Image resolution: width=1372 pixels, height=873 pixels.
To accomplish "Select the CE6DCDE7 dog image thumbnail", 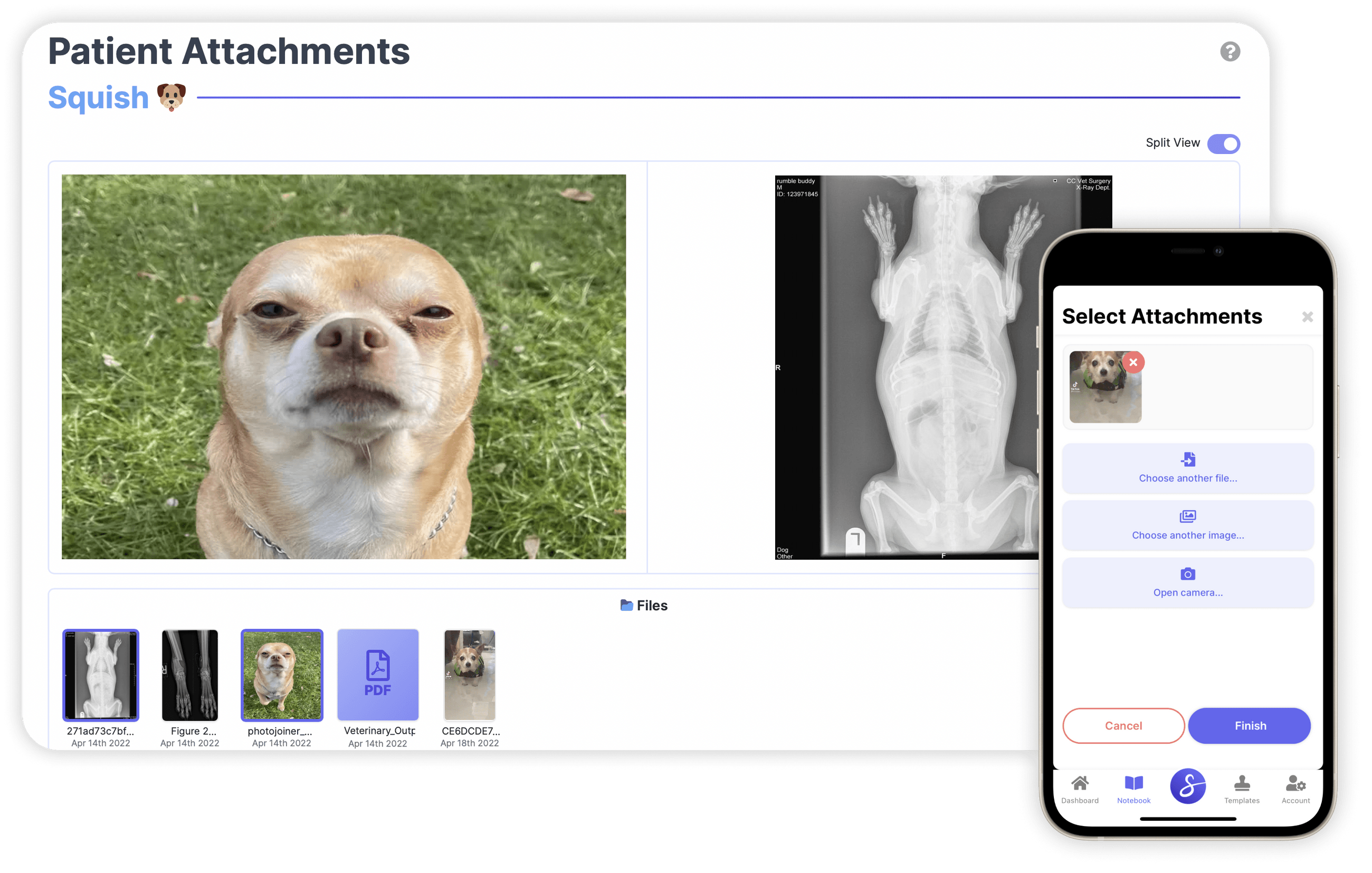I will coord(470,675).
